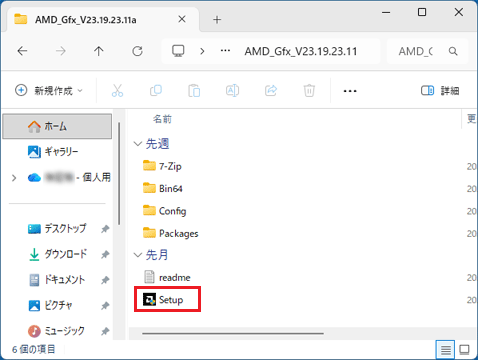Add a new Explorer tab
This screenshot has width=478, height=360.
coord(217,20)
